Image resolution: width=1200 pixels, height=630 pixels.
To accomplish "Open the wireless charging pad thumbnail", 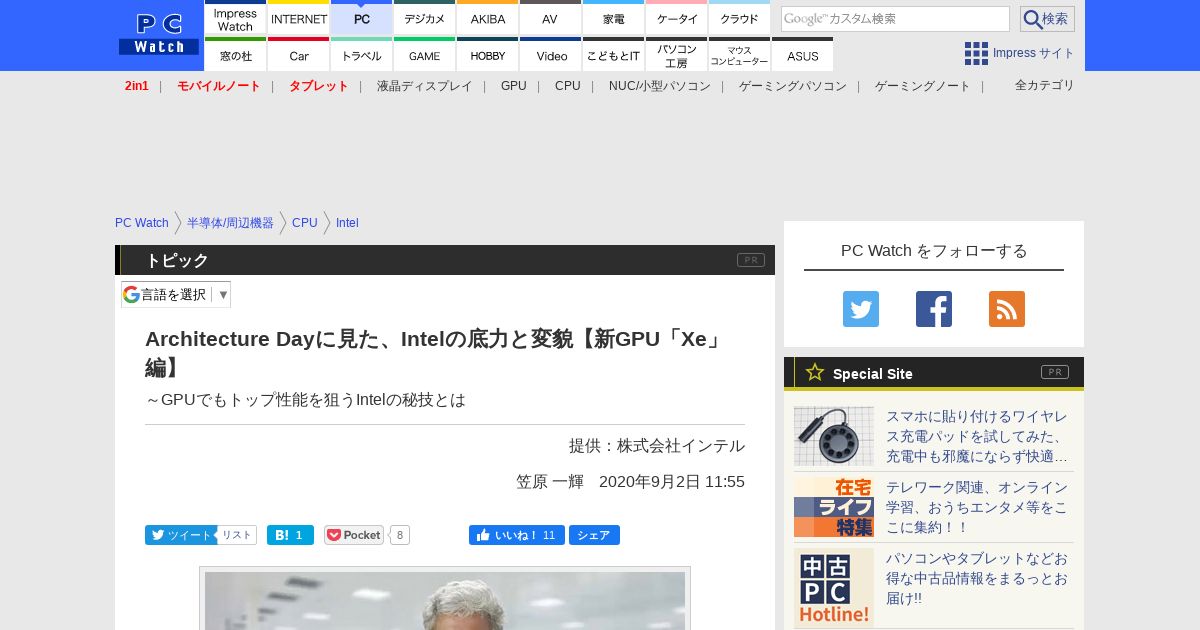I will click(834, 436).
